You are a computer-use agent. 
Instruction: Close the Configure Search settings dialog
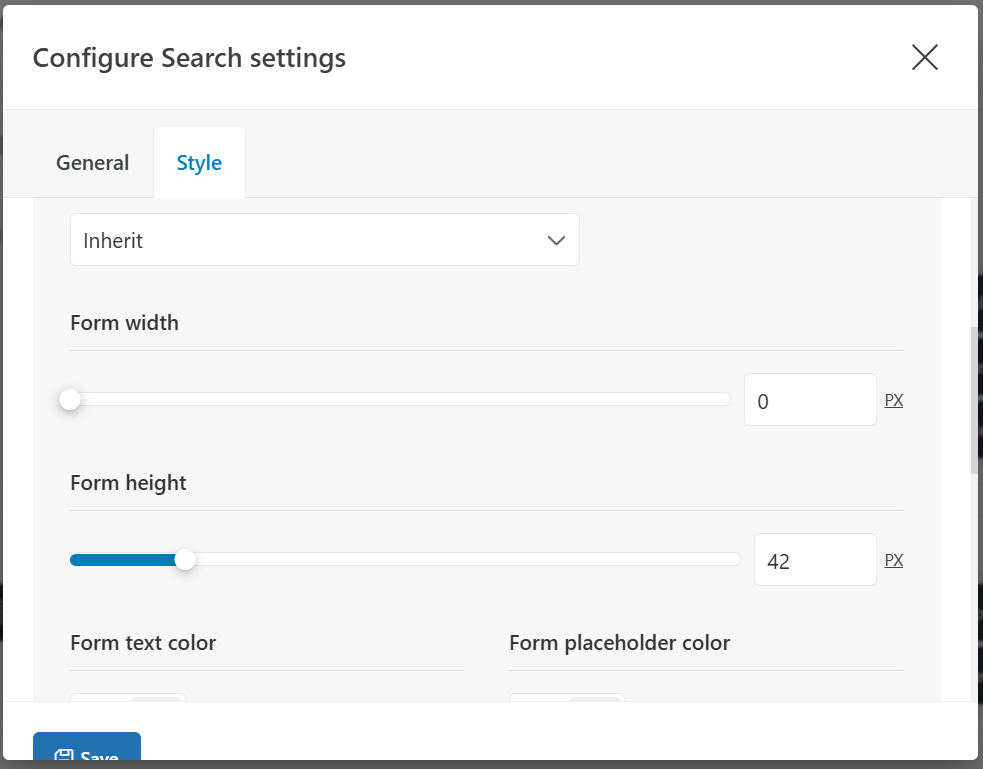click(924, 58)
